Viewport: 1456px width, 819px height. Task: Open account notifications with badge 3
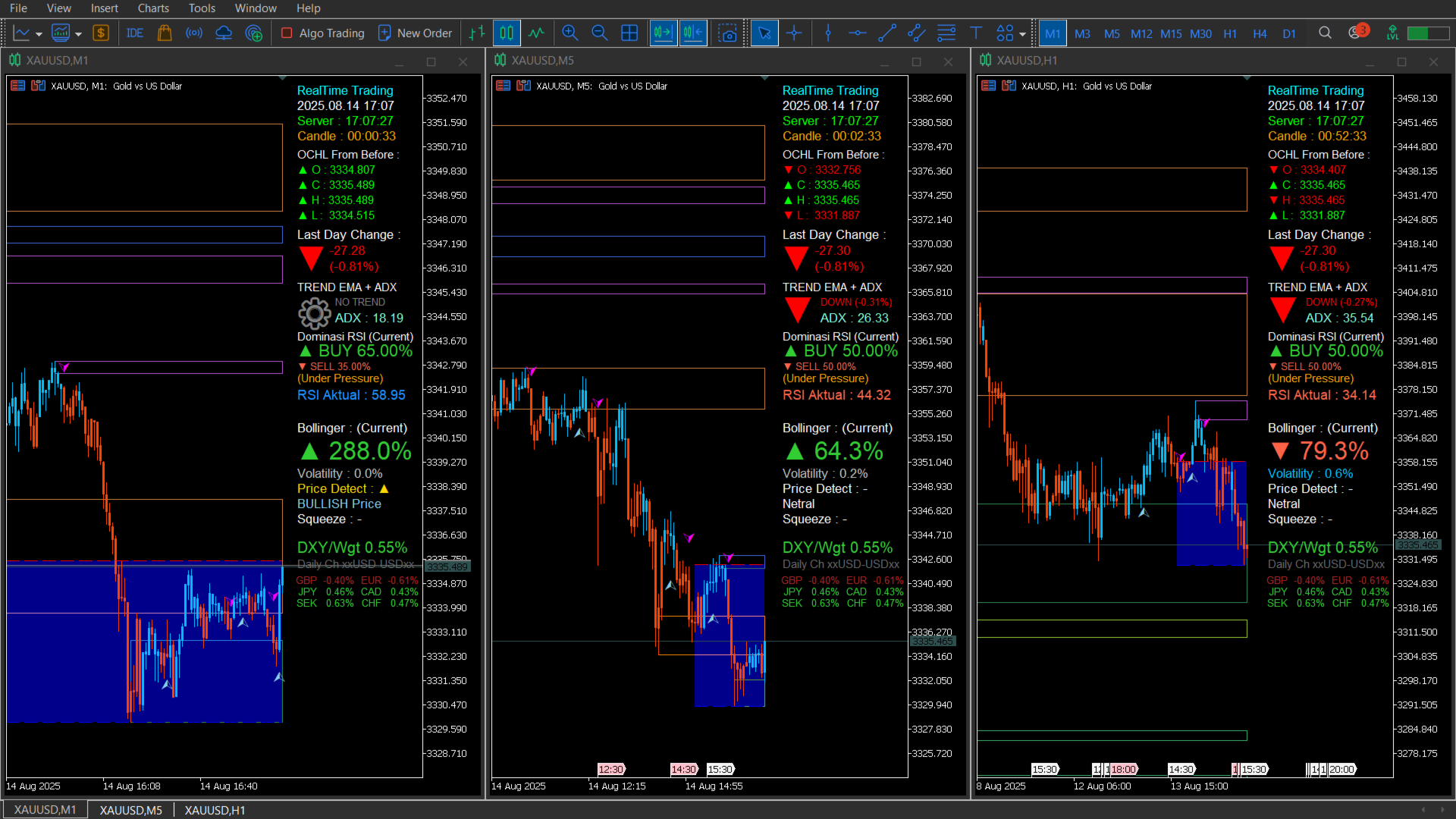(1357, 32)
